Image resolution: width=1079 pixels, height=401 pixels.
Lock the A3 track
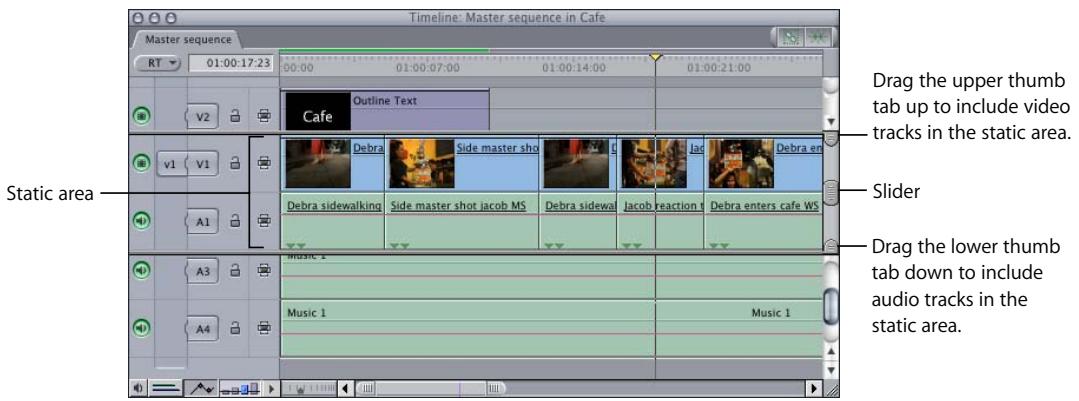point(234,270)
